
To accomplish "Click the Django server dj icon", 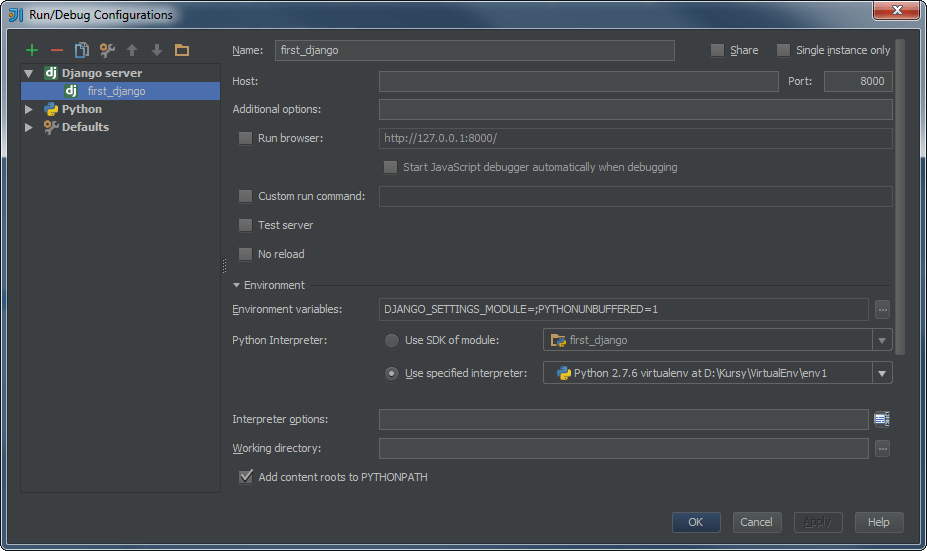I will pyautogui.click(x=51, y=73).
